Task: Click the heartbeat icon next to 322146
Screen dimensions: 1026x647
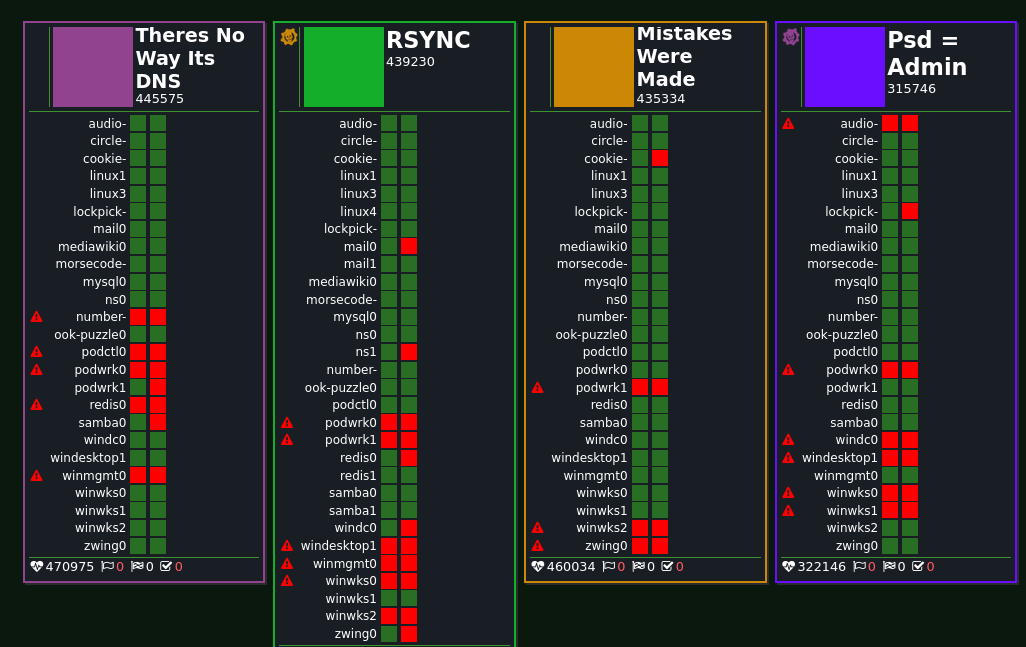Action: 788,567
